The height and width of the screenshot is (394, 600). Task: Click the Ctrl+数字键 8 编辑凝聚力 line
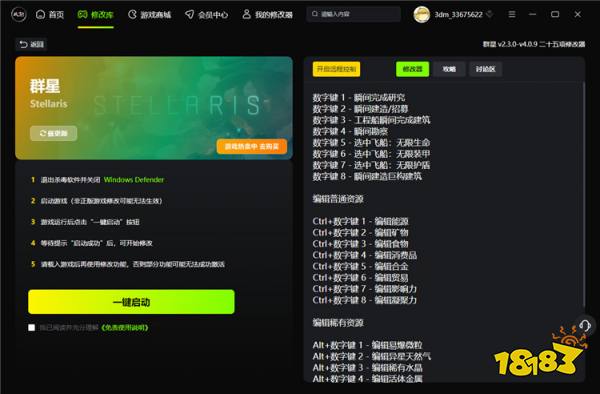(x=365, y=300)
